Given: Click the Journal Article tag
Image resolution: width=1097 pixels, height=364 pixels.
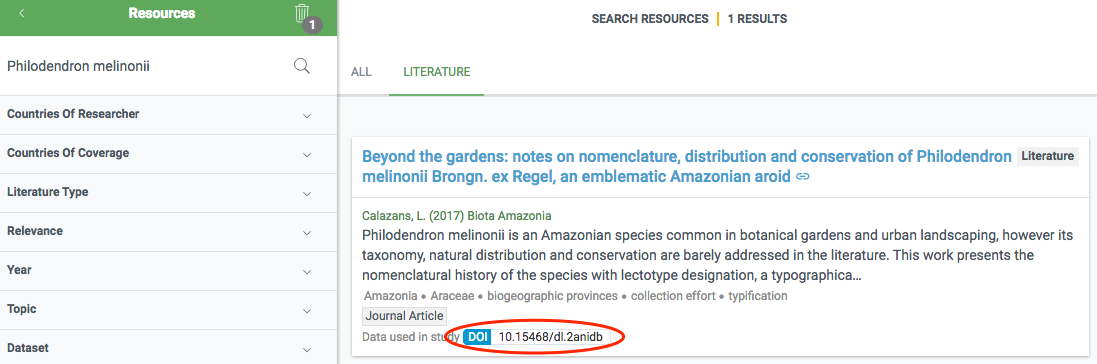Looking at the screenshot, I should click(x=404, y=316).
